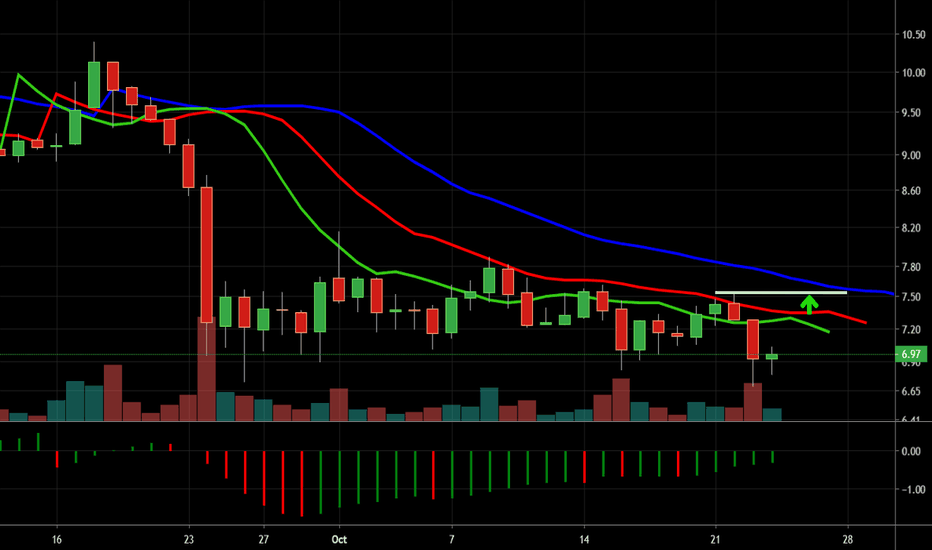Click the date label 16 on time axis
Viewport: 932px width, 550px height.
pos(56,539)
